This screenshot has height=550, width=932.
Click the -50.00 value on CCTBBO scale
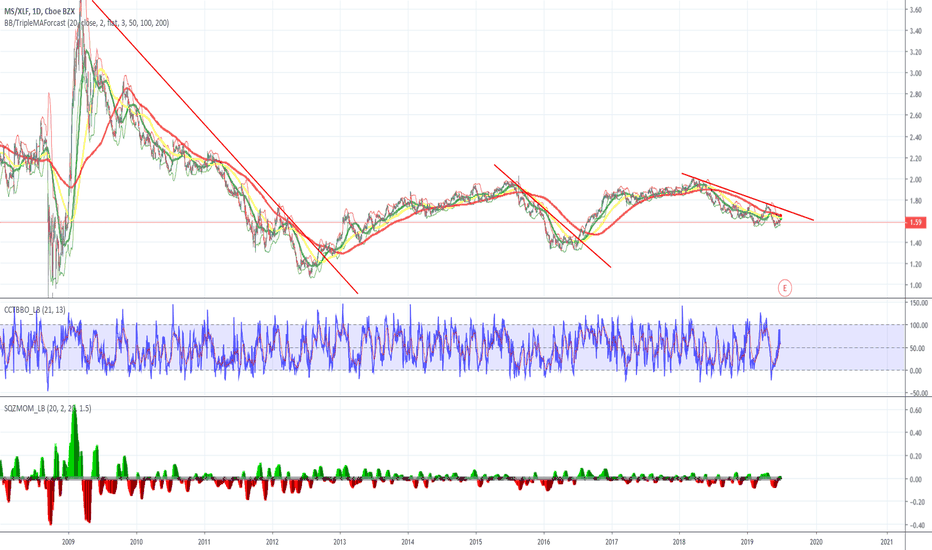[x=920, y=393]
